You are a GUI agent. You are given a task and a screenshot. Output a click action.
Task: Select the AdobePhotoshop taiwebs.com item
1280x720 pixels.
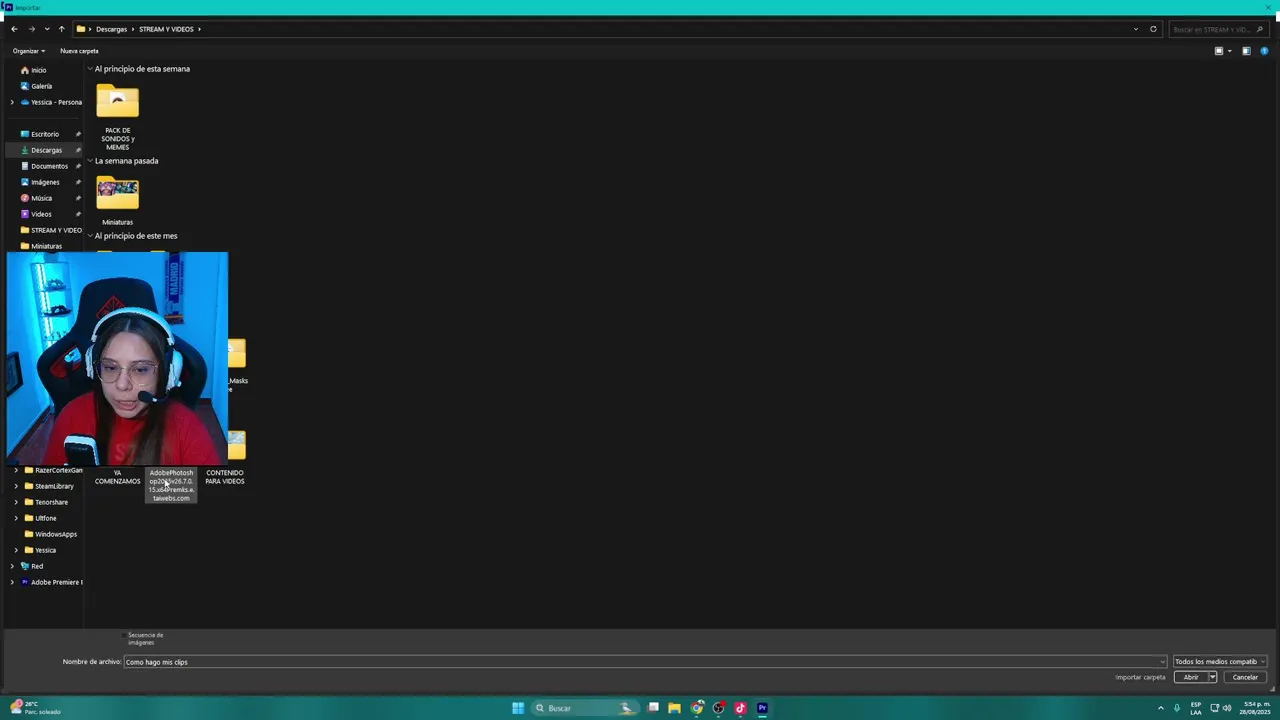[x=171, y=485]
